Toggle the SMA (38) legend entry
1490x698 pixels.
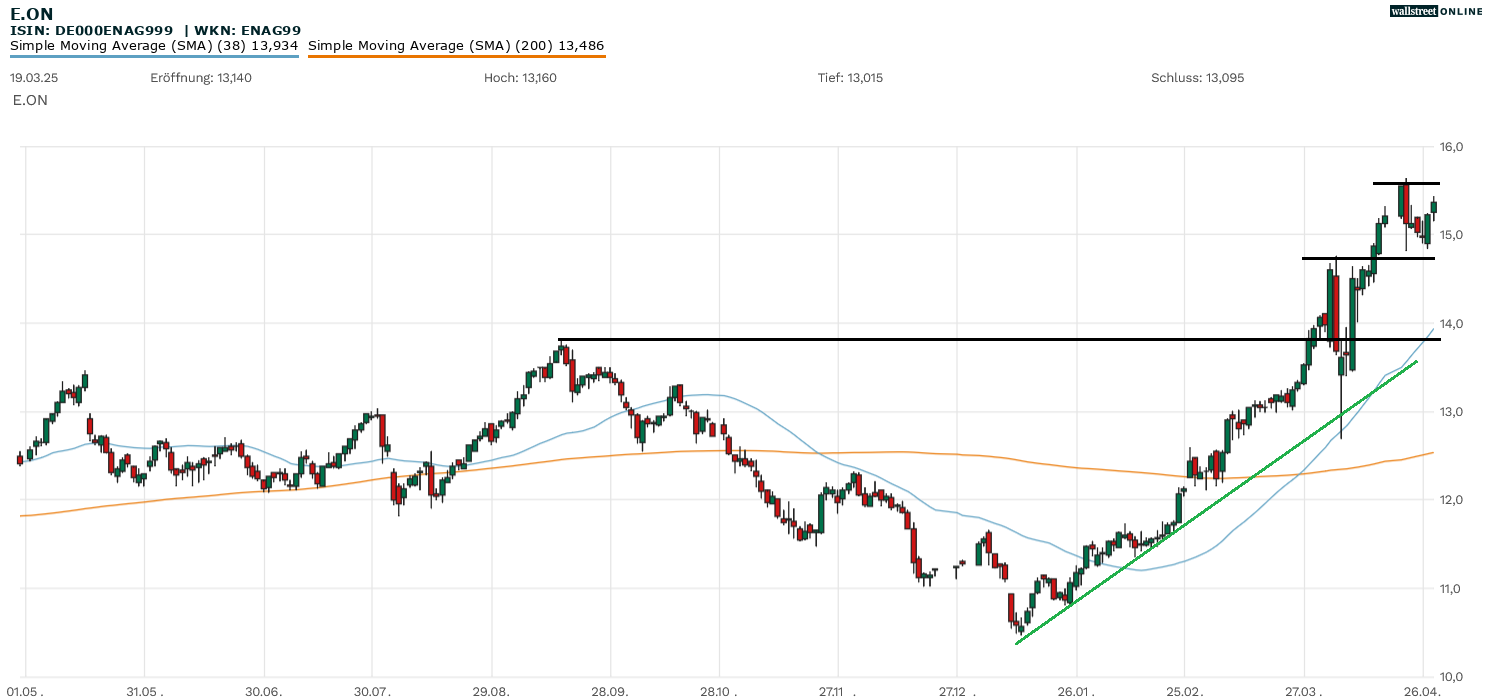click(155, 46)
